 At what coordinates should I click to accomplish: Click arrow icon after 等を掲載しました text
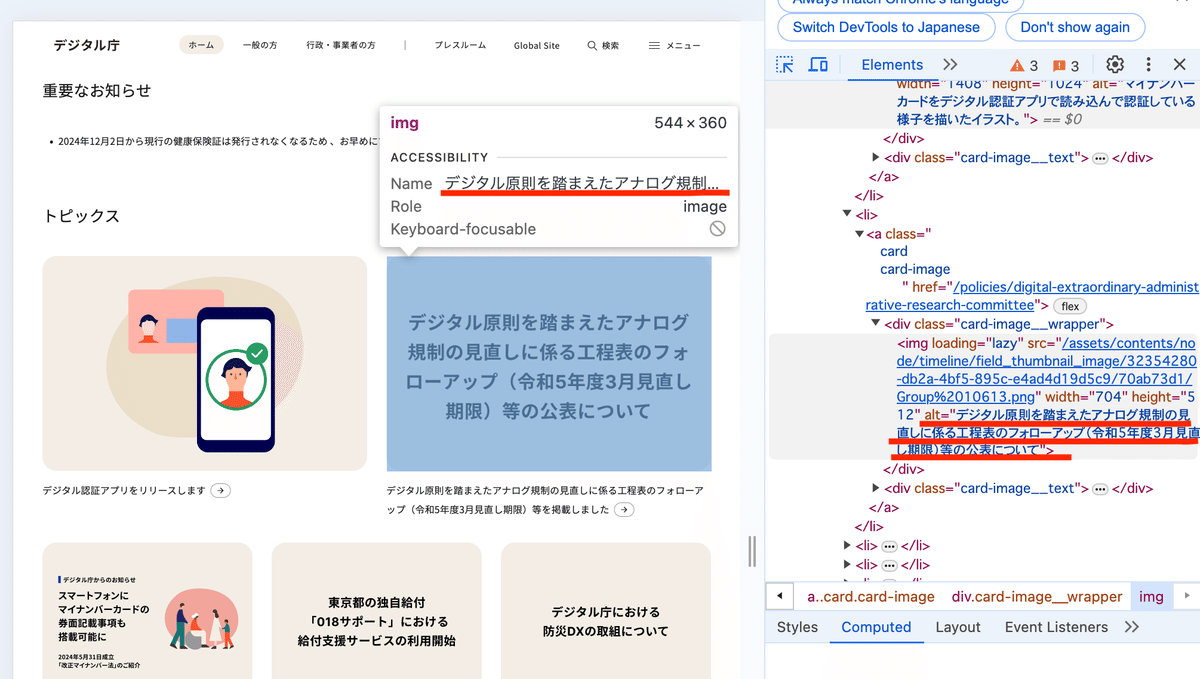point(624,510)
